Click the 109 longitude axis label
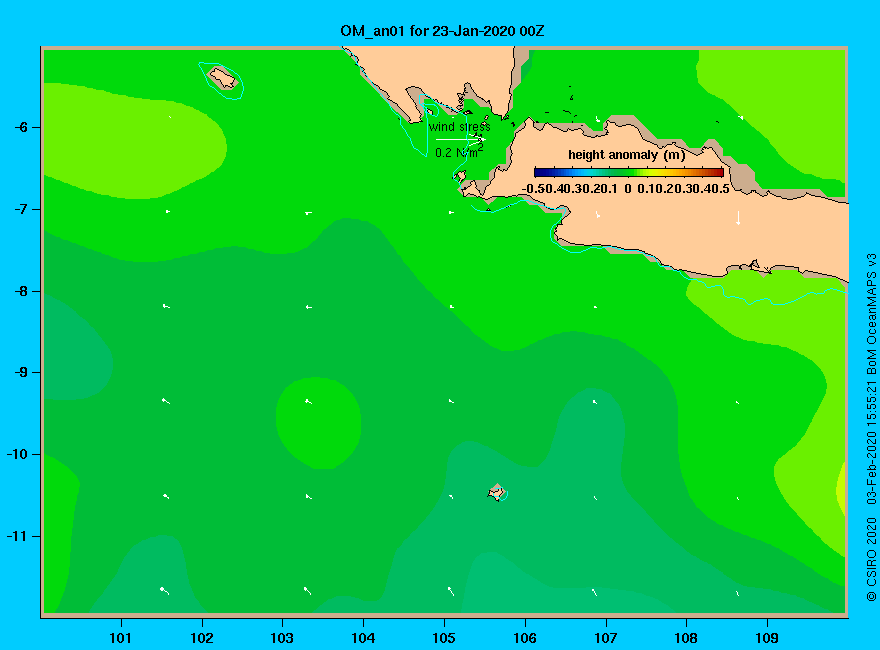The image size is (880, 650). 767,638
